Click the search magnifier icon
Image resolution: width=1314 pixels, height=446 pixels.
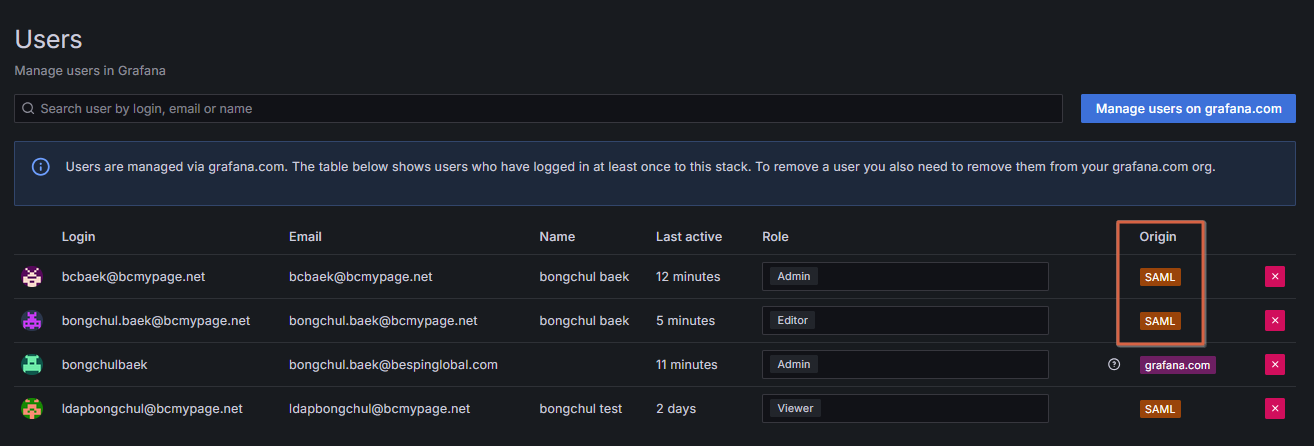[x=28, y=108]
